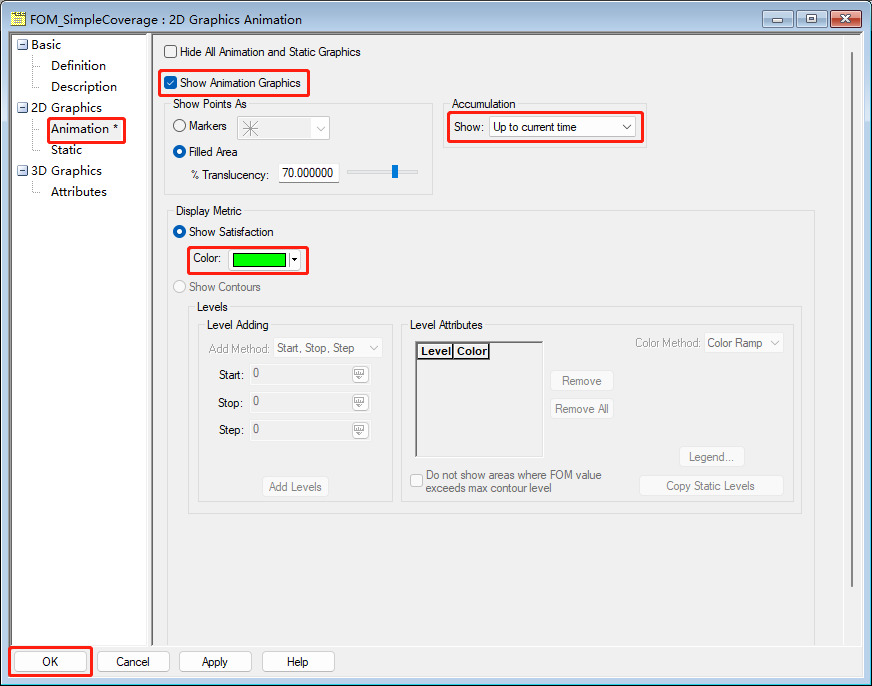Collapse the 2D Graphics tree node
This screenshot has width=872, height=686.
(22, 108)
